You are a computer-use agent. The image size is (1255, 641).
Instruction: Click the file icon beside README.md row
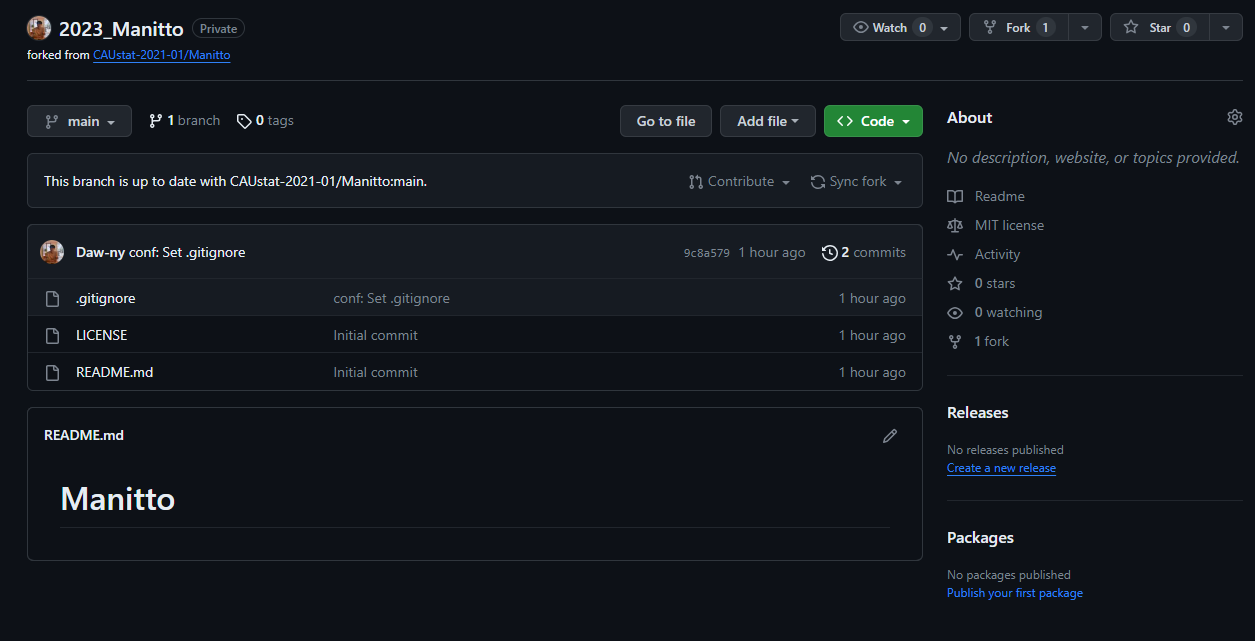tap(53, 372)
